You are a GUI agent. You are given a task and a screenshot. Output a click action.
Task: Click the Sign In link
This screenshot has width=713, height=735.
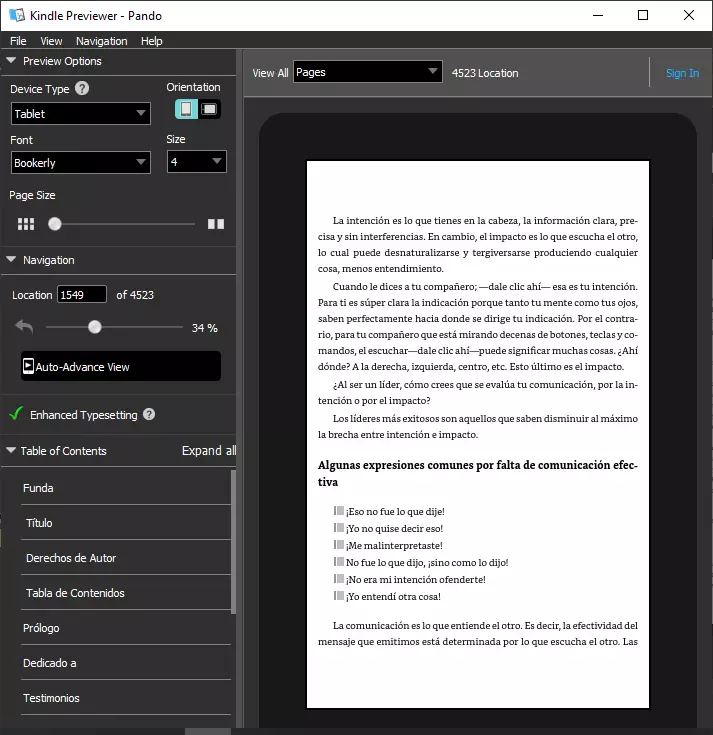tap(683, 73)
